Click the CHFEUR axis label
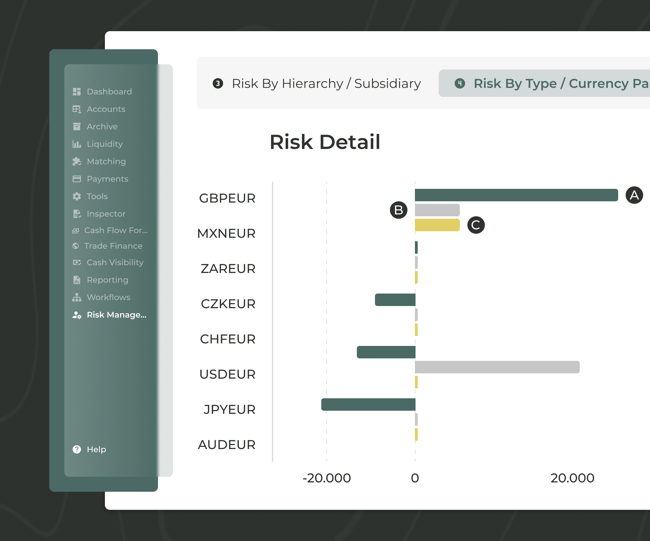 point(228,339)
